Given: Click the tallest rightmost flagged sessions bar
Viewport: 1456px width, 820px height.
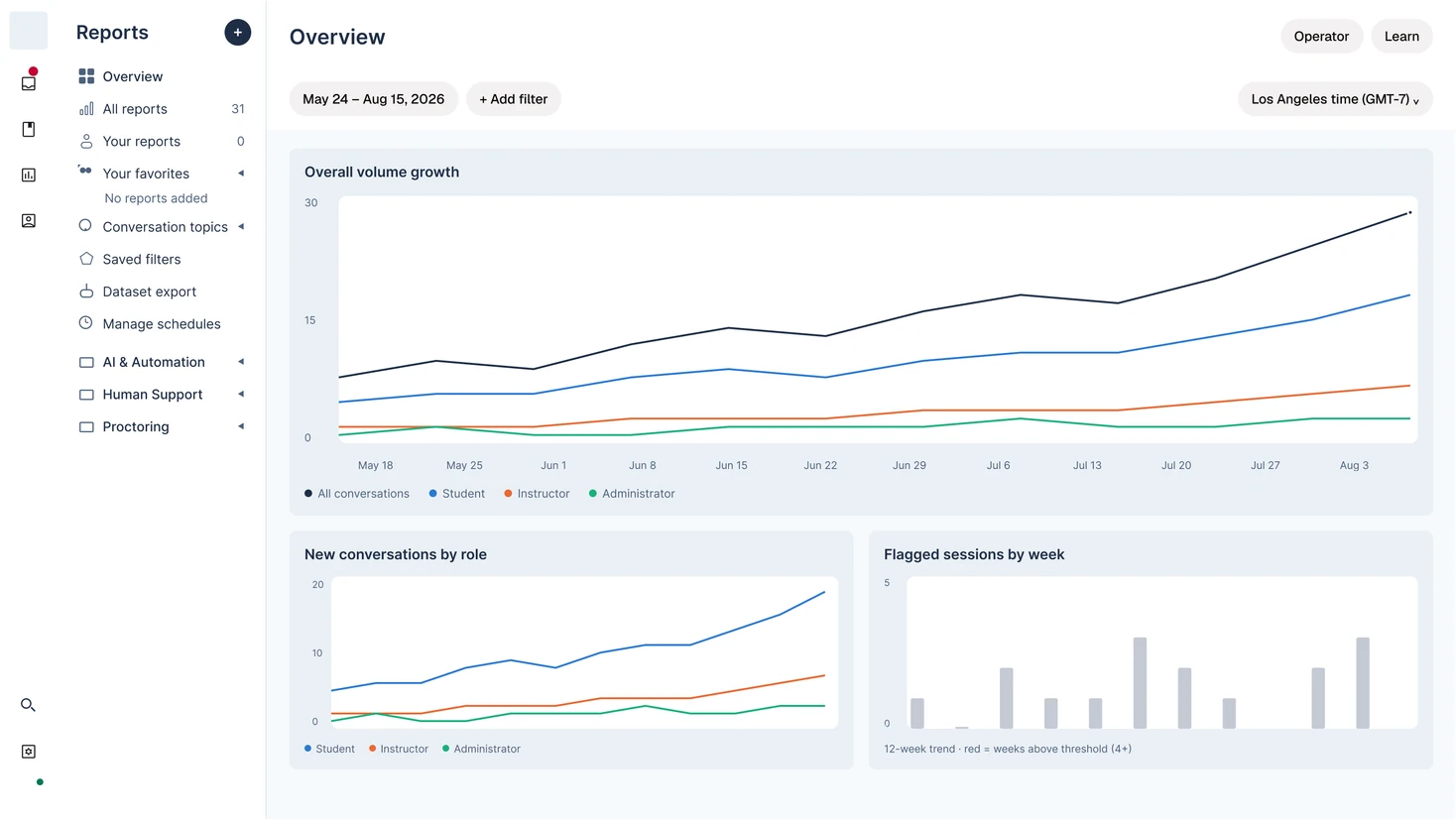Looking at the screenshot, I should click(x=1363, y=683).
